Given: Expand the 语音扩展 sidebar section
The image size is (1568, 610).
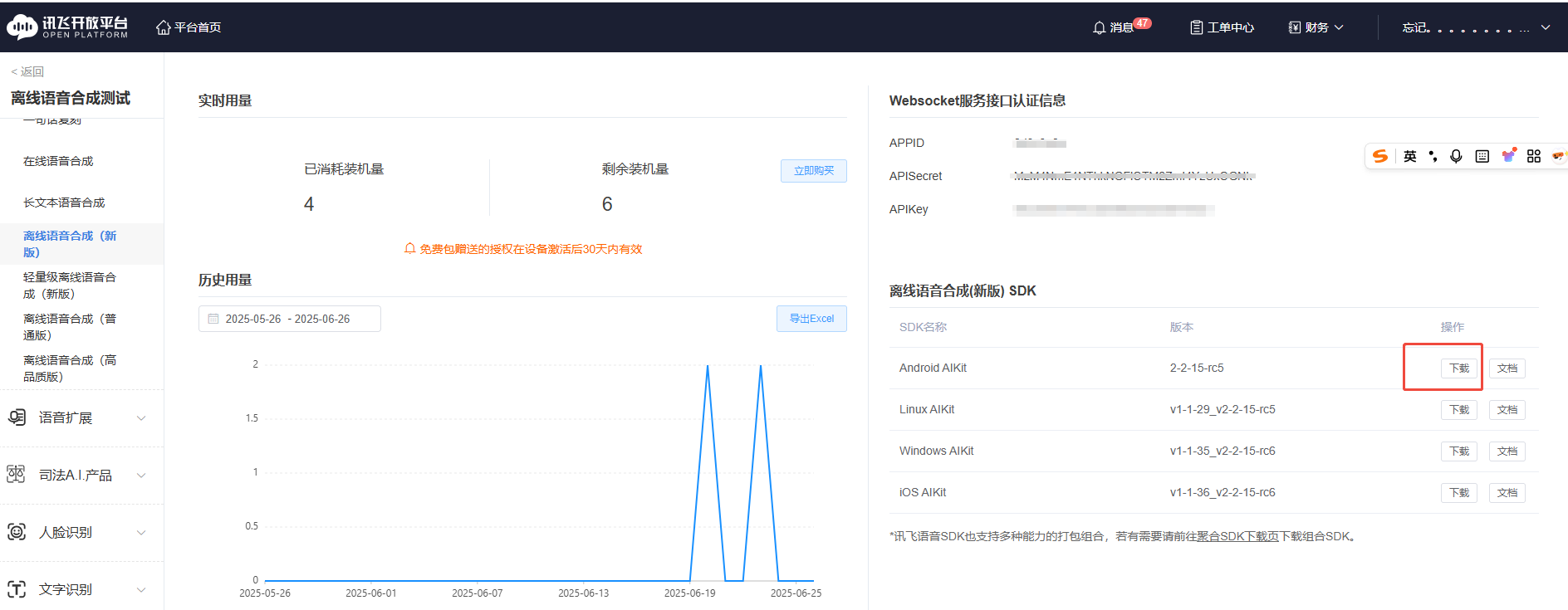Looking at the screenshot, I should [x=141, y=417].
